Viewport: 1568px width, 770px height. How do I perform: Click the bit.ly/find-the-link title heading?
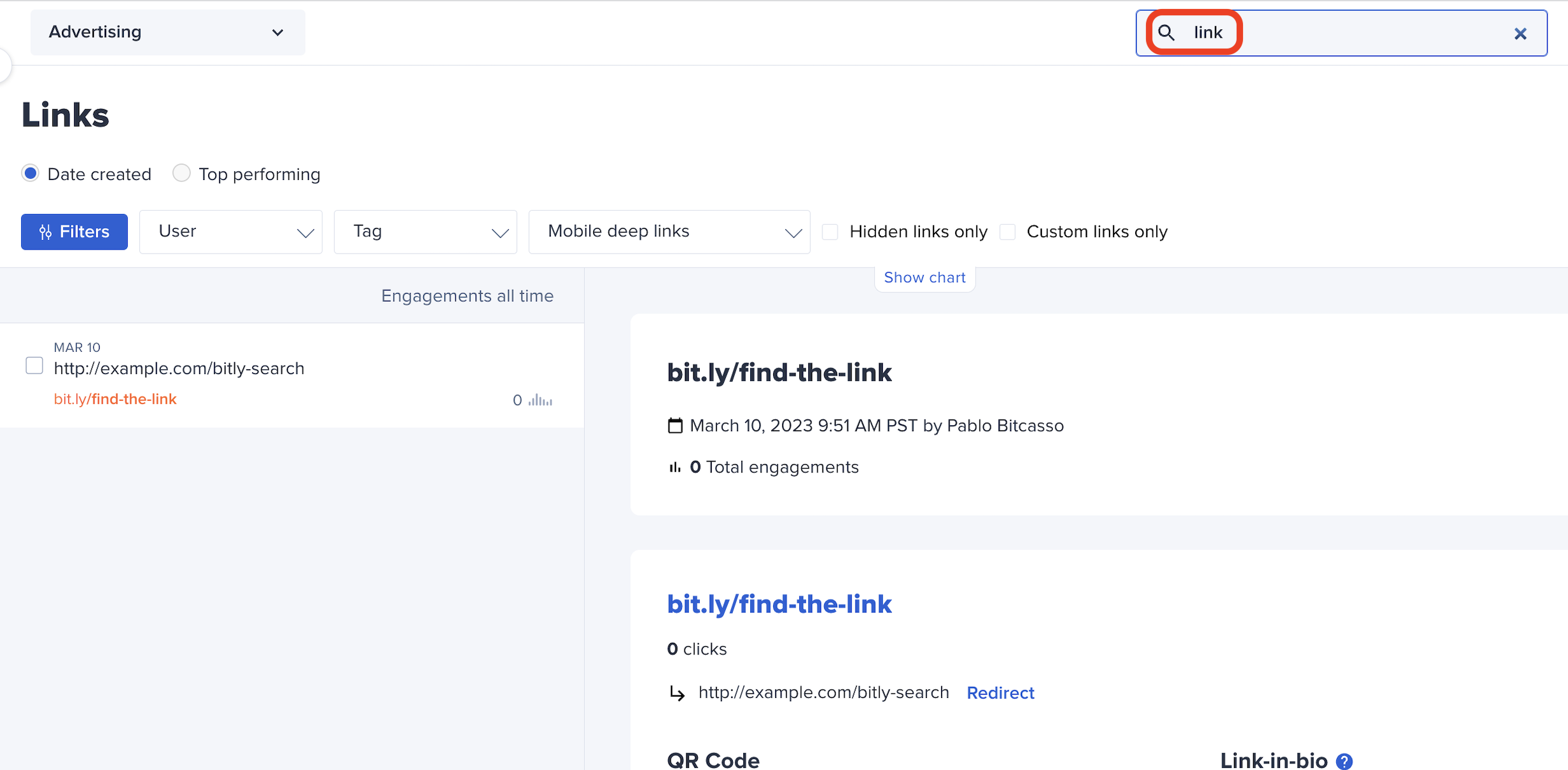point(779,372)
